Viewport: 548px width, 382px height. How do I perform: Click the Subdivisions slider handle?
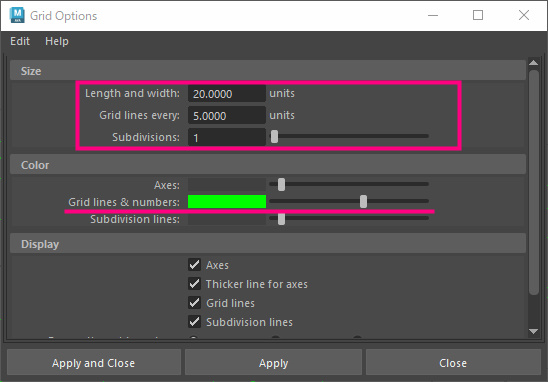(x=274, y=137)
